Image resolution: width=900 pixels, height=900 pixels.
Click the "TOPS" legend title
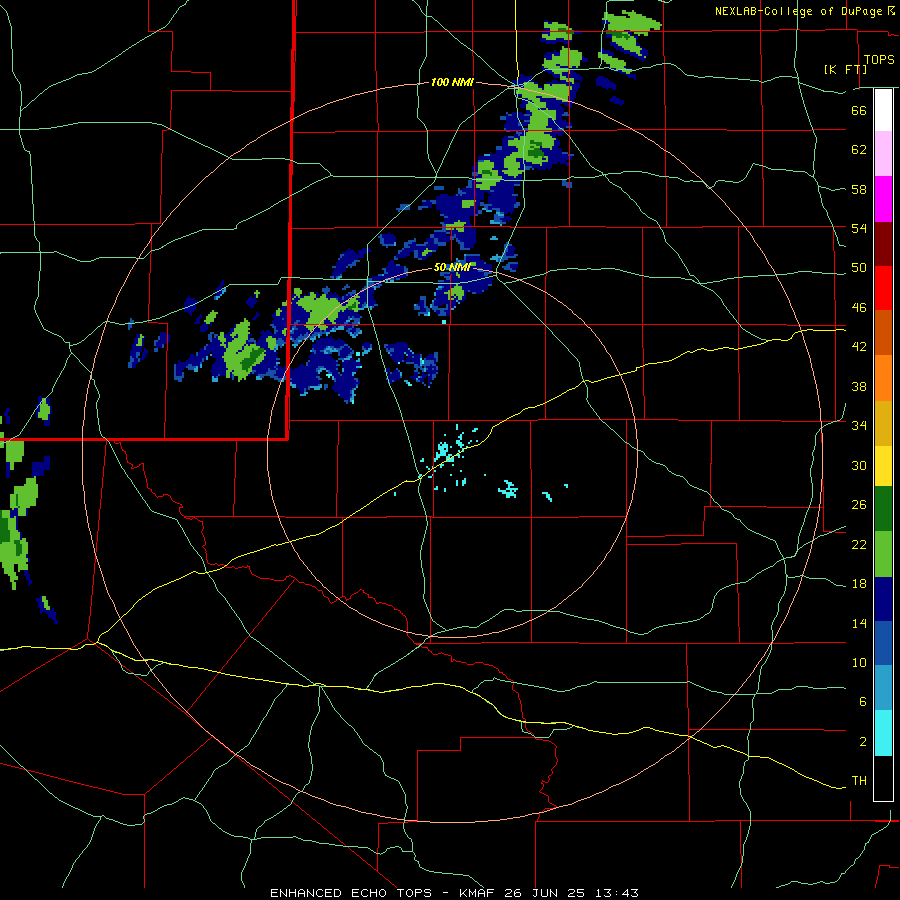pos(879,60)
